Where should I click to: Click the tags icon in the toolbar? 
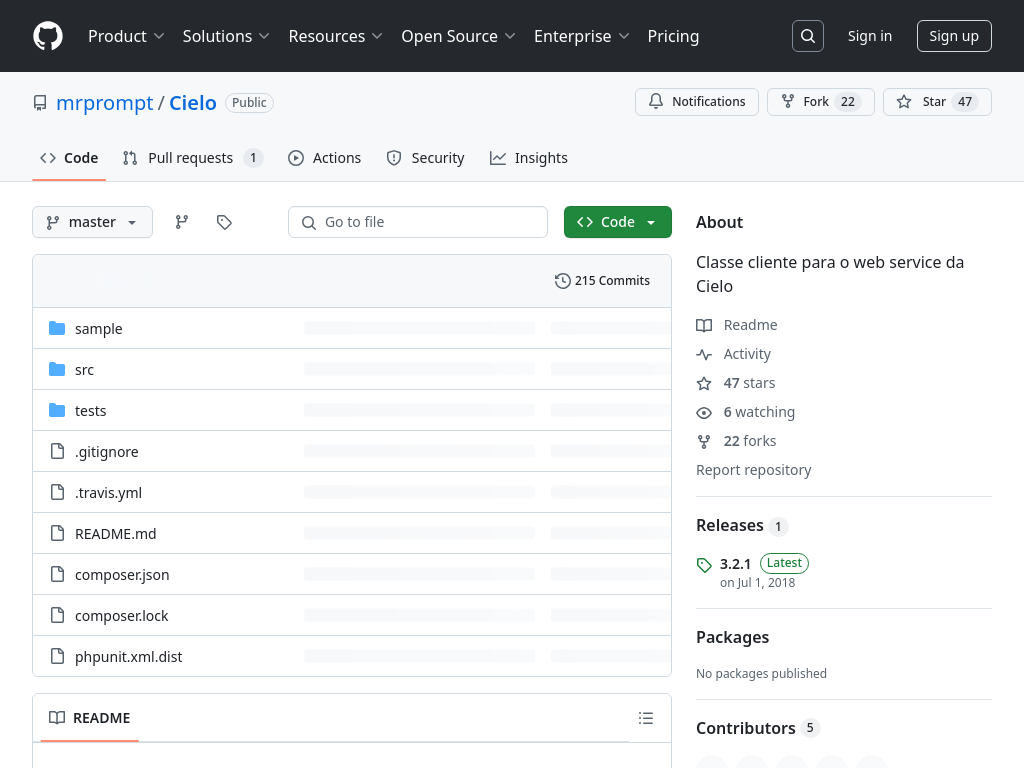tap(224, 222)
